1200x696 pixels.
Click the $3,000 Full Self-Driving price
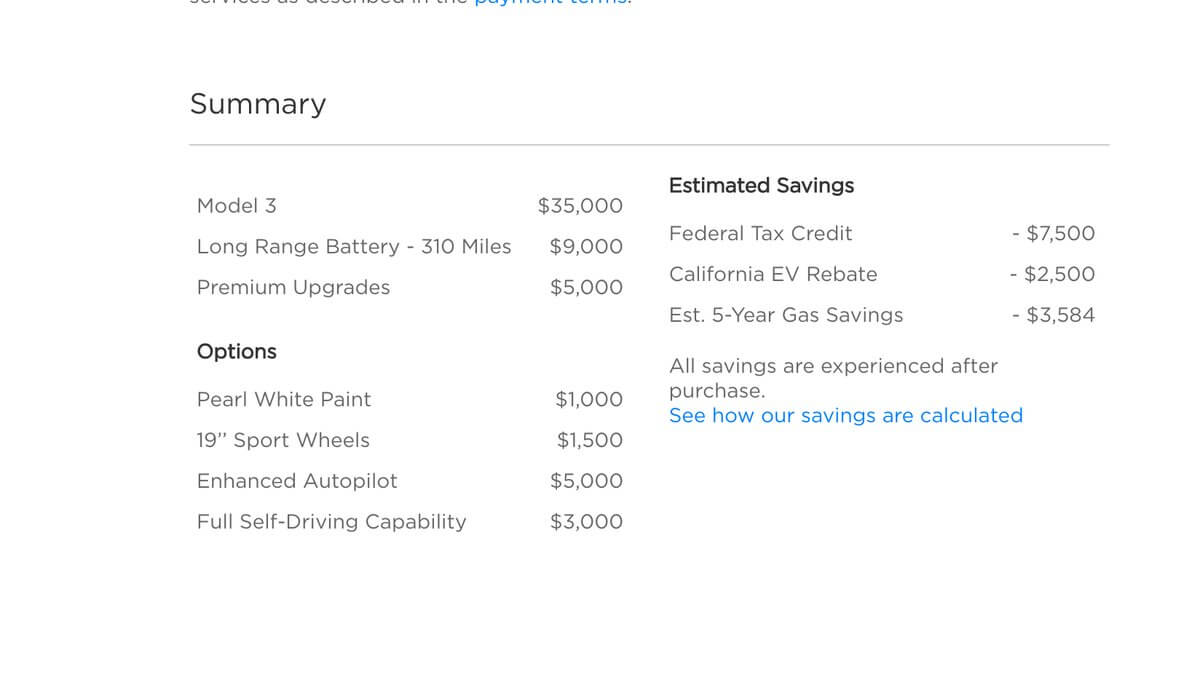pos(586,522)
